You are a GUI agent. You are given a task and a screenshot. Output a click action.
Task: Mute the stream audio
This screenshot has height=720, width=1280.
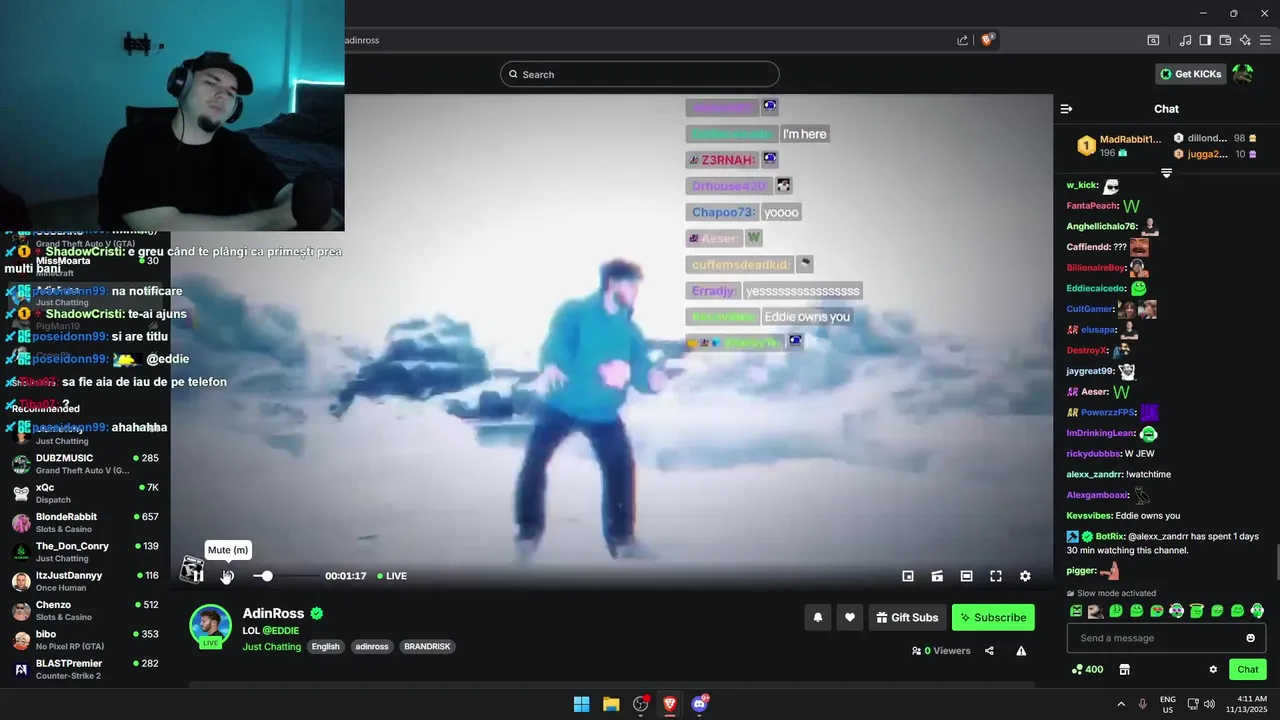click(227, 576)
